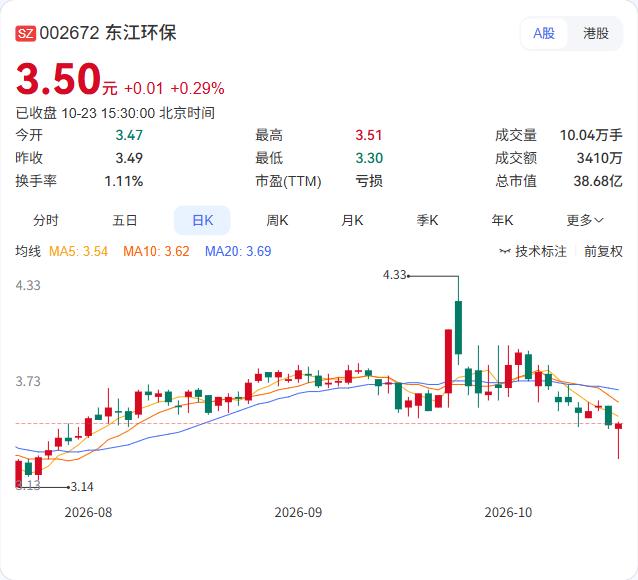Viewport: 638px width, 580px height.
Task: Click the green candlestick at 4.33 peak
Action: click(459, 327)
